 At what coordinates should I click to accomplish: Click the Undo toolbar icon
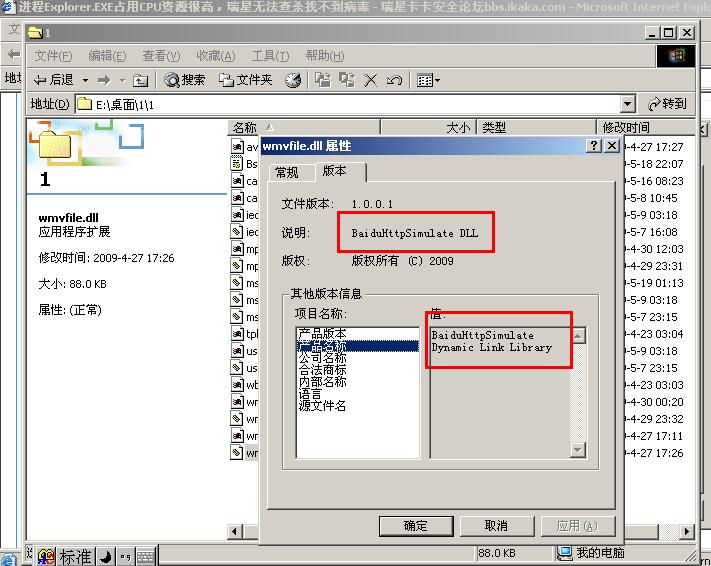click(x=394, y=81)
